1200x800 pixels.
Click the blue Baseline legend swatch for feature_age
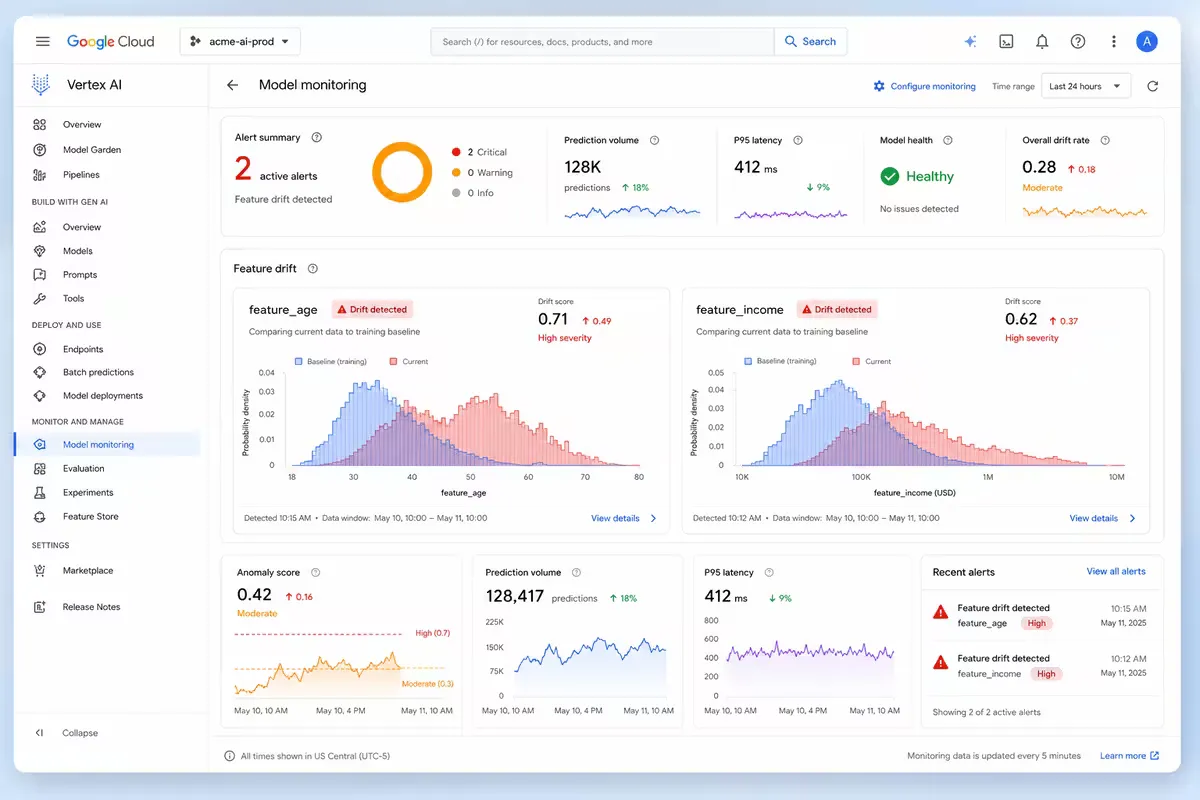[x=299, y=361]
